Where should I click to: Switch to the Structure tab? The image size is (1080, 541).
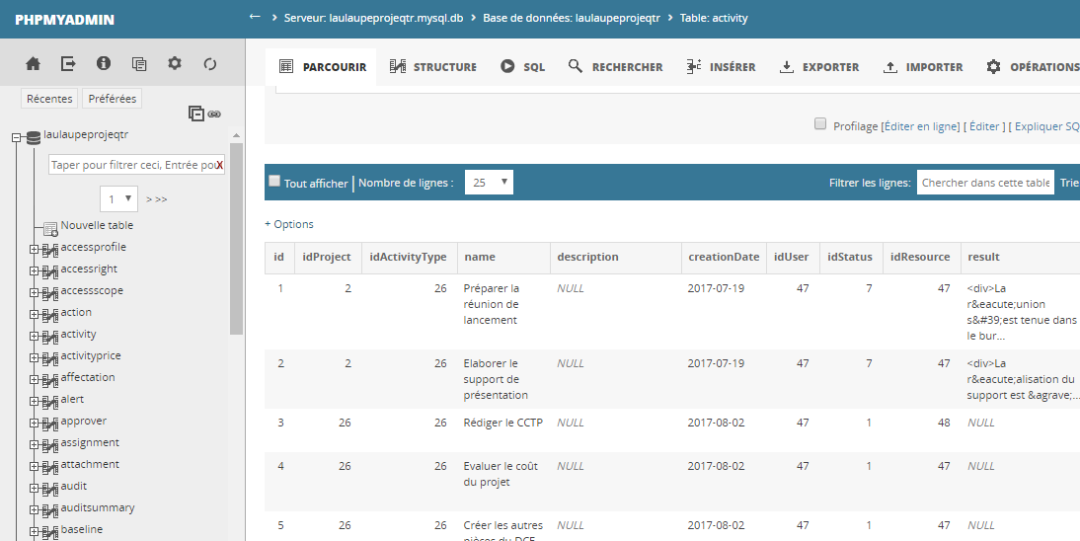[433, 67]
